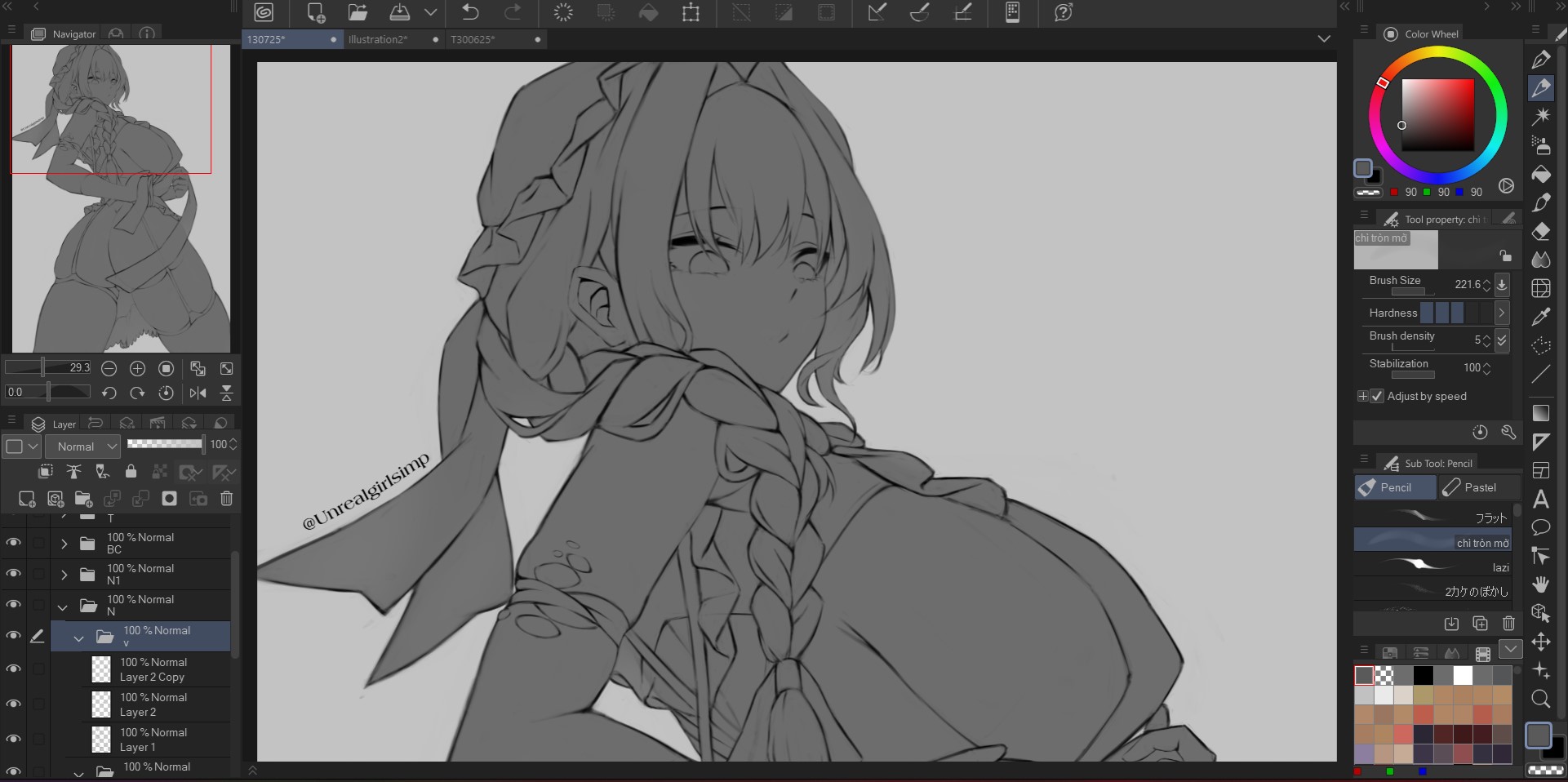
Task: Click the Brush Size value field
Action: (1466, 284)
